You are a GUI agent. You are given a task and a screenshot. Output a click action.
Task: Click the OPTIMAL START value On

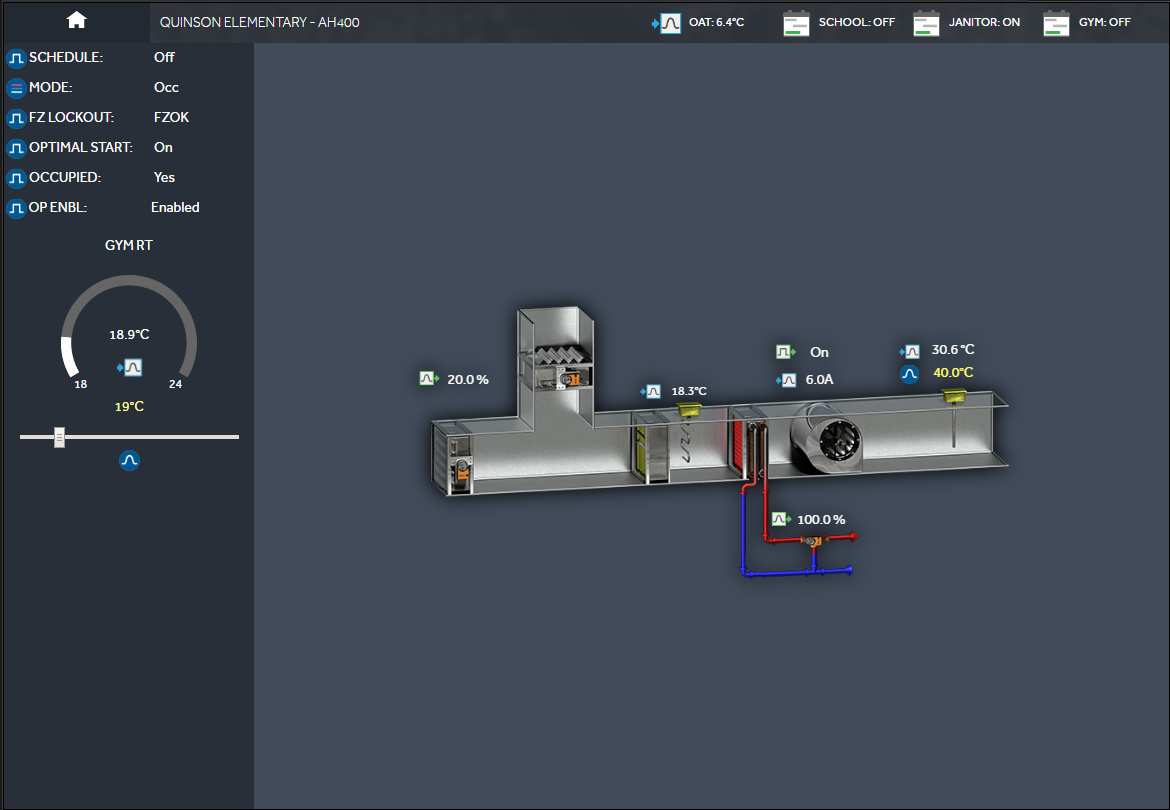click(163, 148)
